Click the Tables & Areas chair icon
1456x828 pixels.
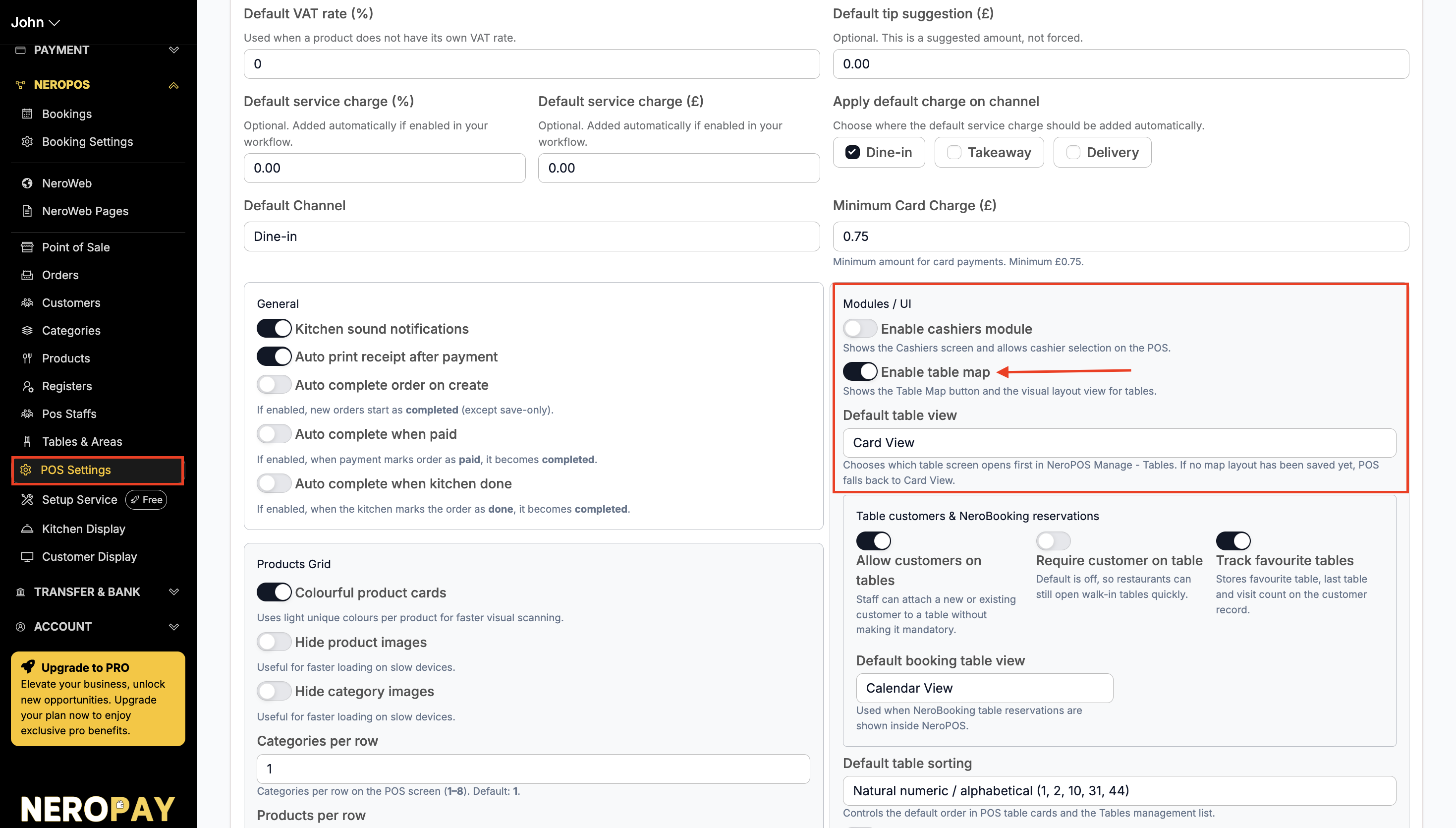(27, 441)
